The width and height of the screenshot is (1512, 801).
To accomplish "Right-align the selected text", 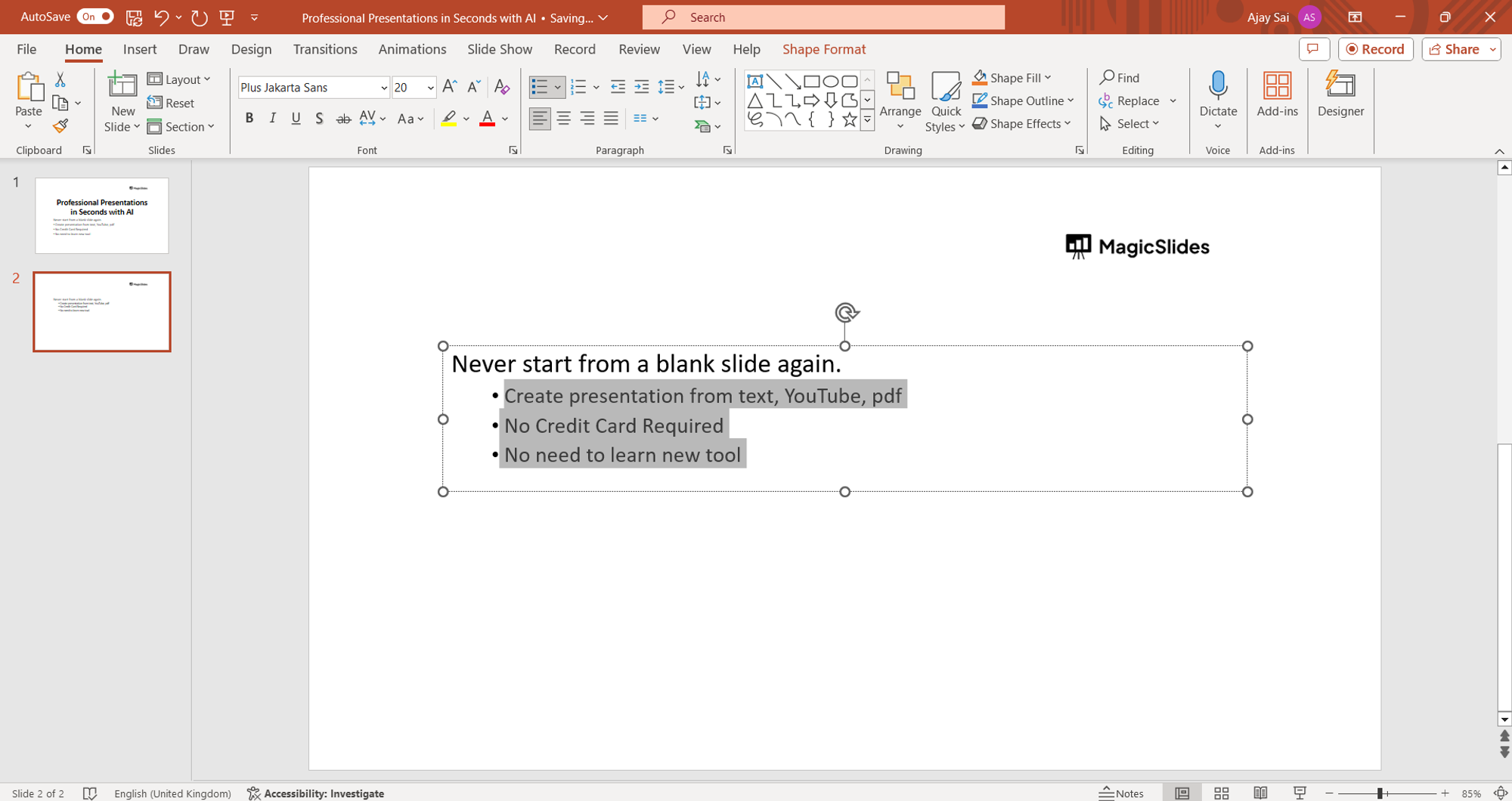I will (x=587, y=119).
